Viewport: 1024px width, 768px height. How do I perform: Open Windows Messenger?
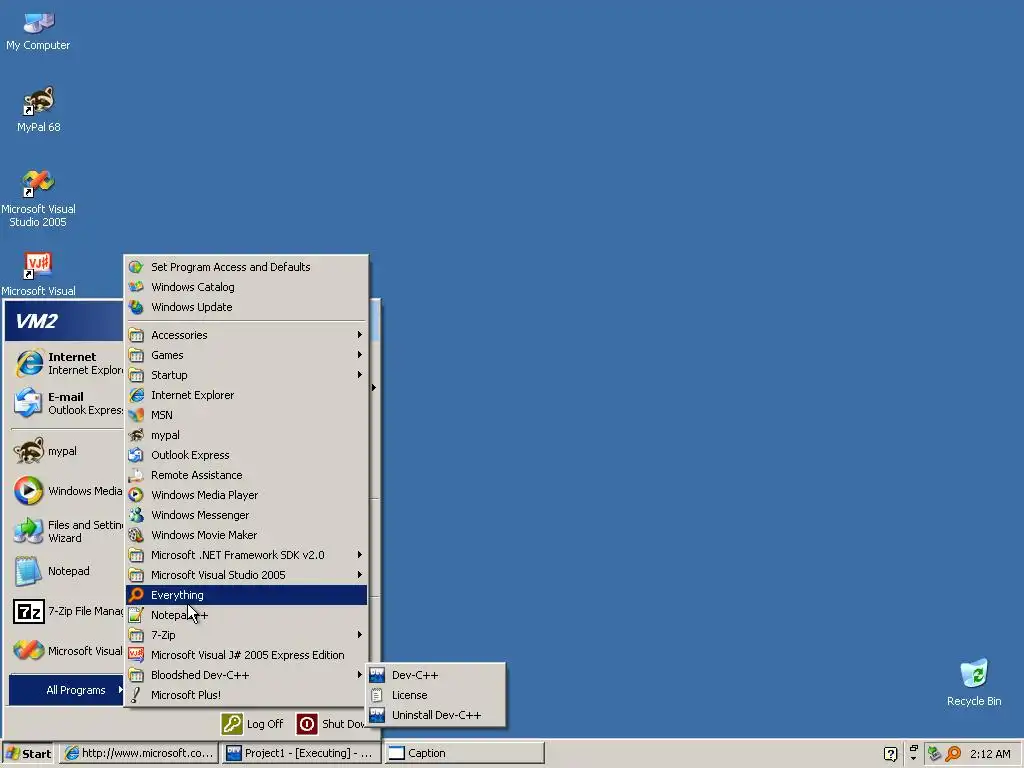point(246,515)
